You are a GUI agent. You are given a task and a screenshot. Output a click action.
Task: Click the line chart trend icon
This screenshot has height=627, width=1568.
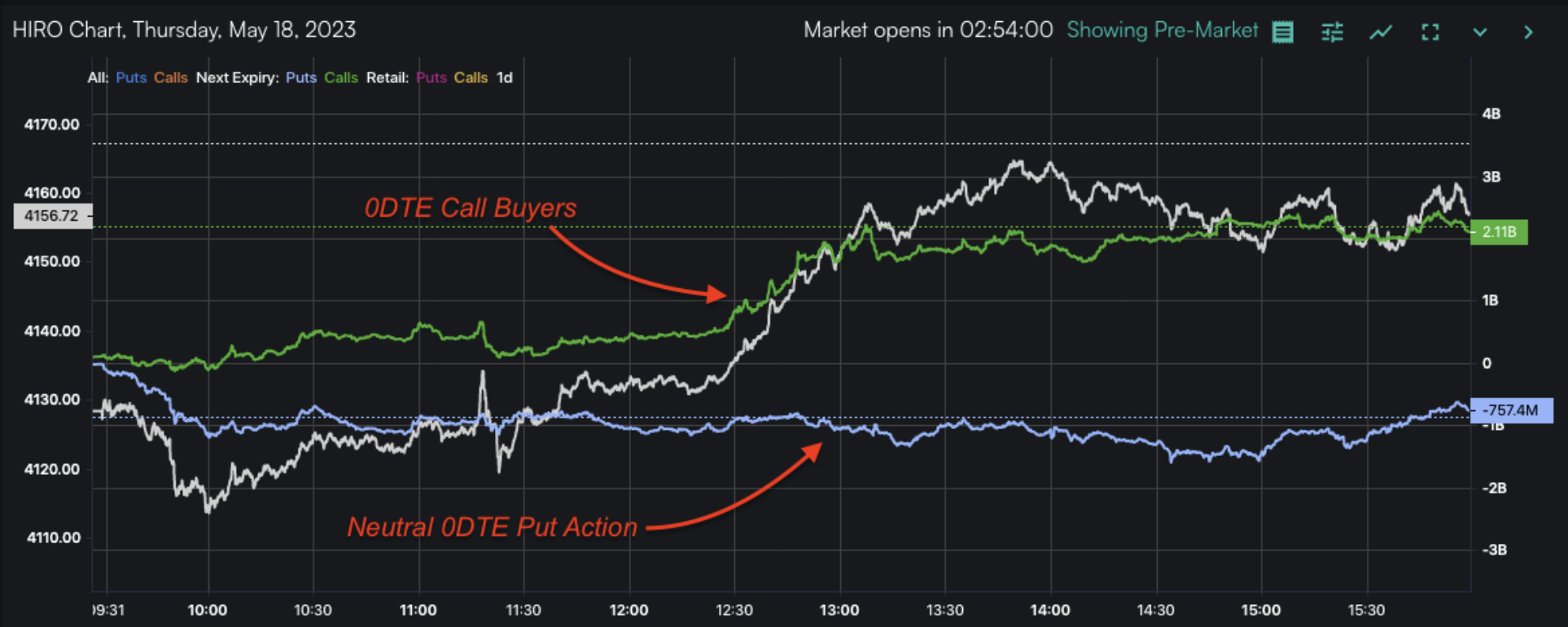coord(1381,32)
